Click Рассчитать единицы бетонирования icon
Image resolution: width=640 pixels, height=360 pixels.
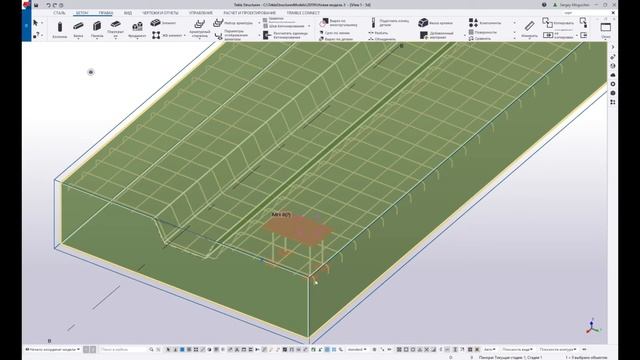coord(267,36)
